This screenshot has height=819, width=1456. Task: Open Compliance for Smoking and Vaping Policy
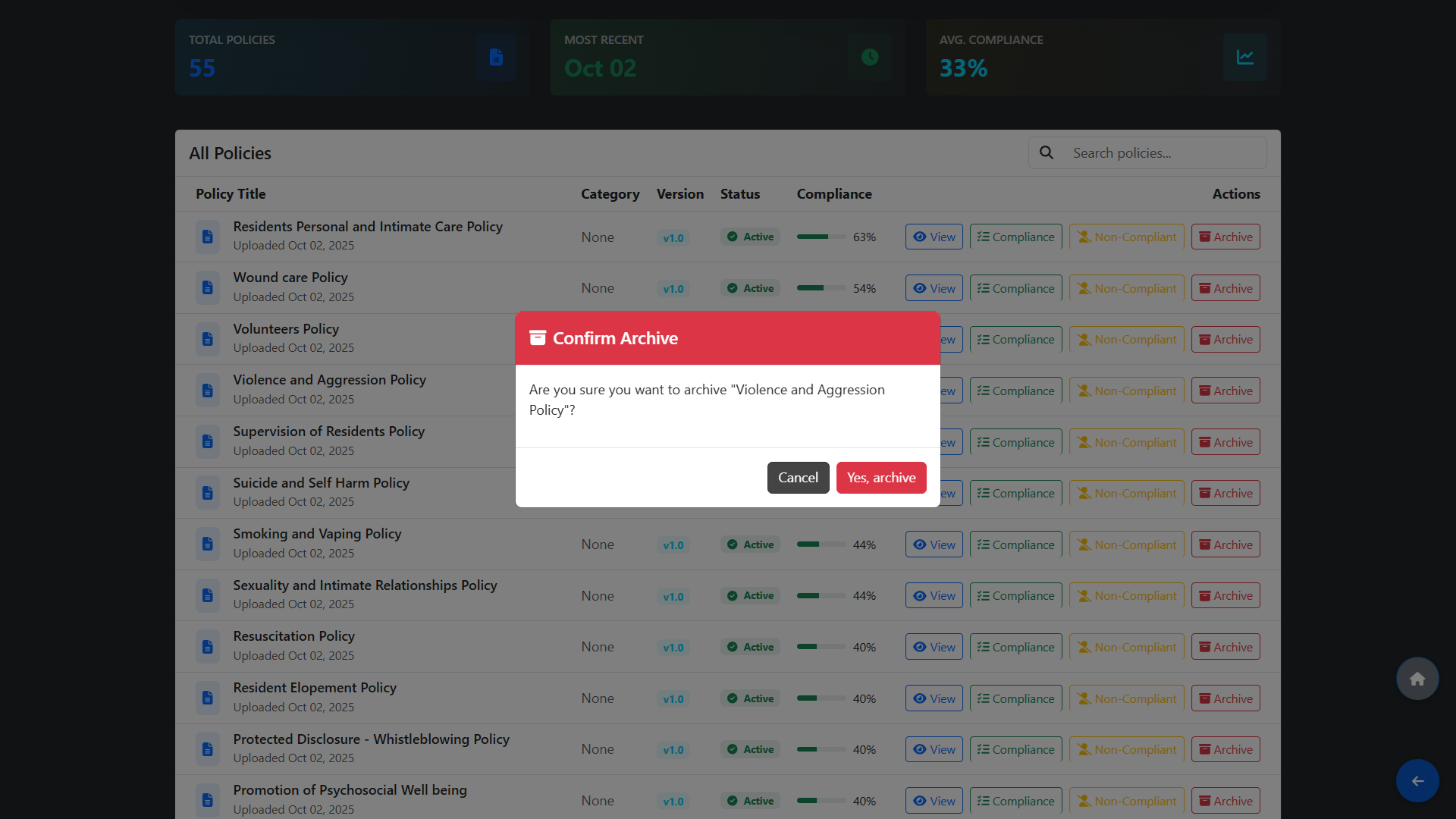click(x=1016, y=544)
